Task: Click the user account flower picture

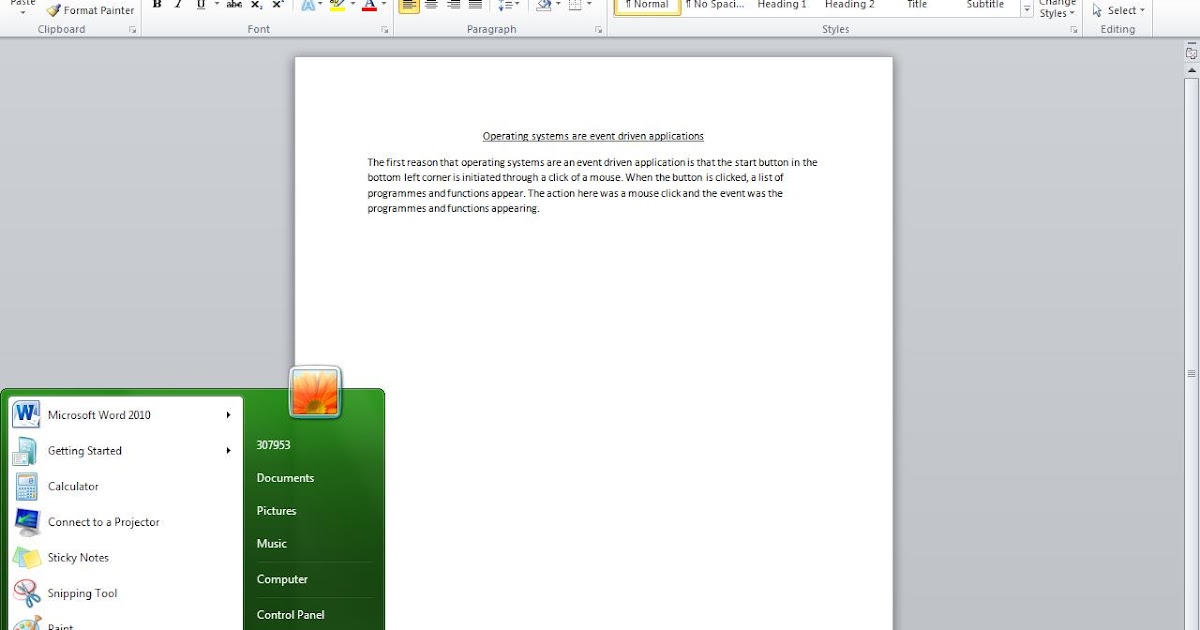Action: 315,391
